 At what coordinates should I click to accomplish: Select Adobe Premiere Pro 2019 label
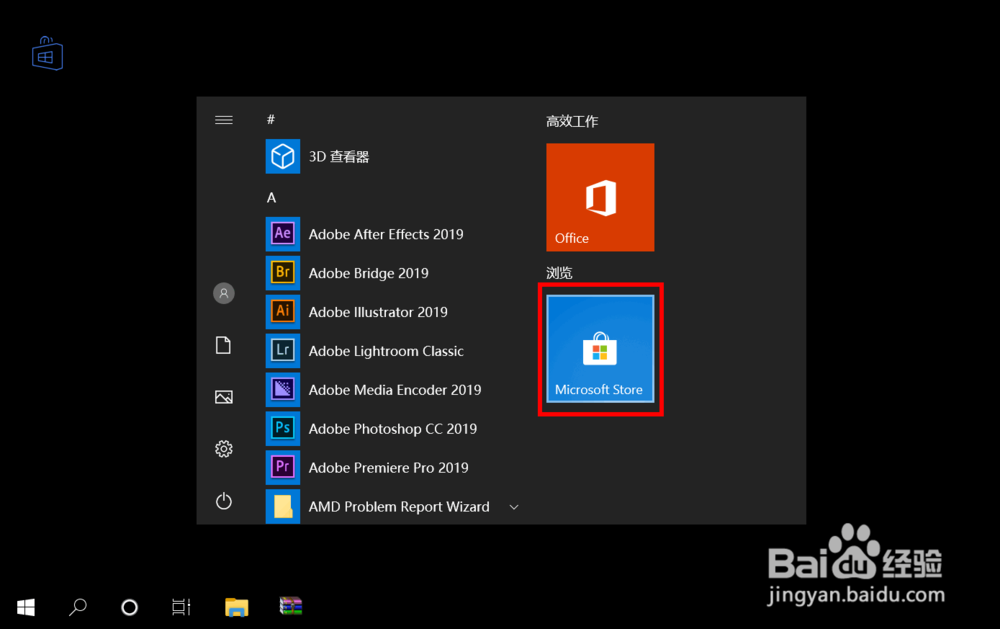pyautogui.click(x=388, y=468)
